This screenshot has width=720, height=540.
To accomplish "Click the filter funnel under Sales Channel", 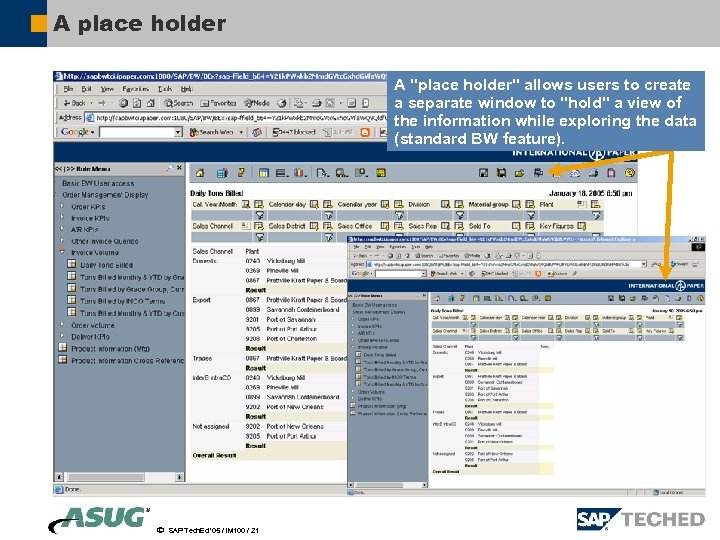I will coord(259,237).
